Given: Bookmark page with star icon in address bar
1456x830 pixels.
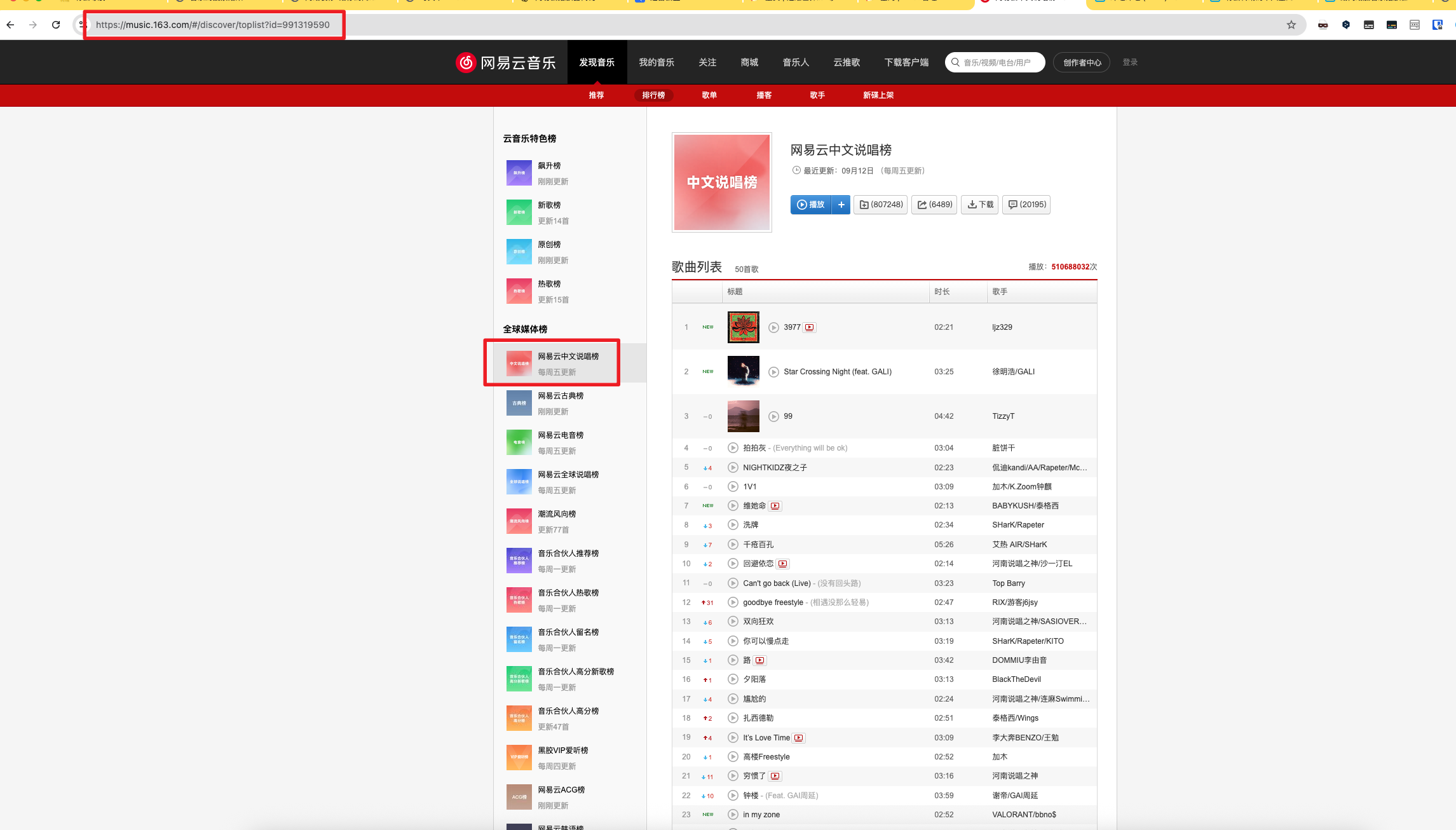Looking at the screenshot, I should coord(1291,25).
